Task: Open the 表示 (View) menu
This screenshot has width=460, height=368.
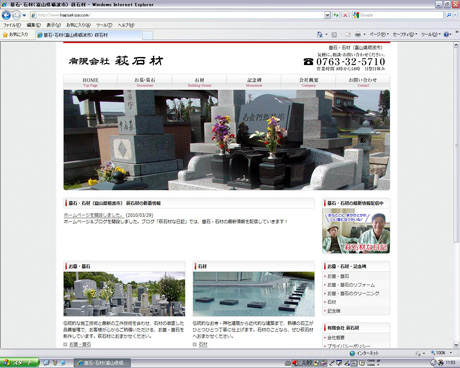Action: pyautogui.click(x=53, y=25)
